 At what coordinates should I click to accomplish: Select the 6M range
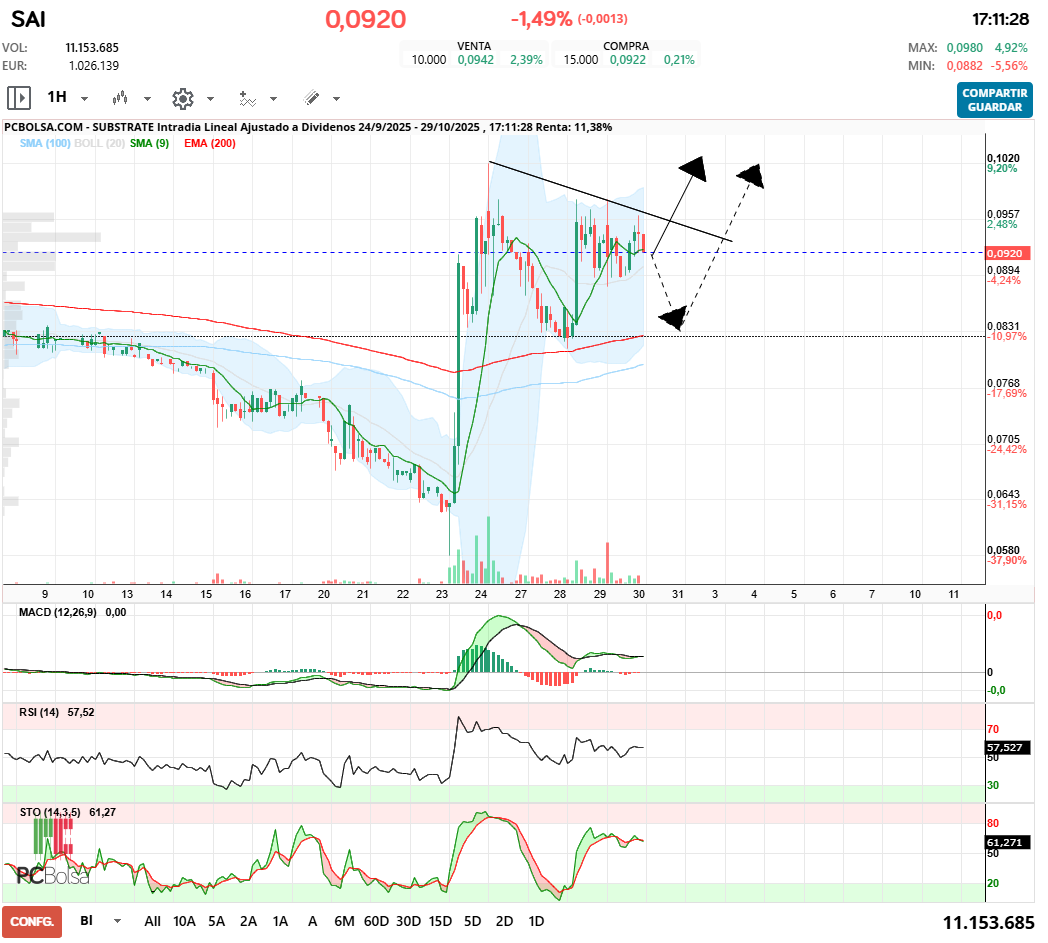click(344, 921)
